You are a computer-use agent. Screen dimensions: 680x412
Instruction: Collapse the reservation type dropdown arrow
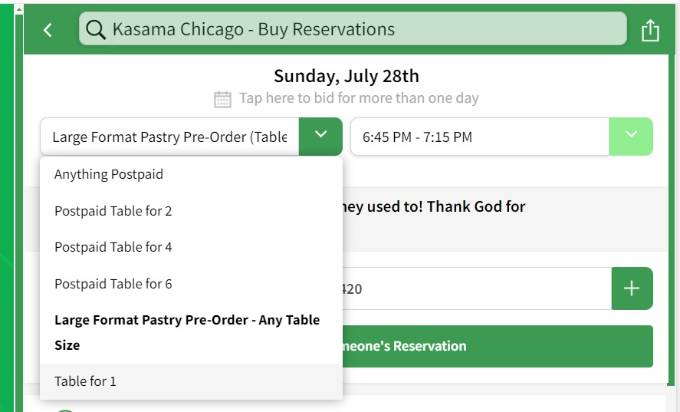click(320, 136)
